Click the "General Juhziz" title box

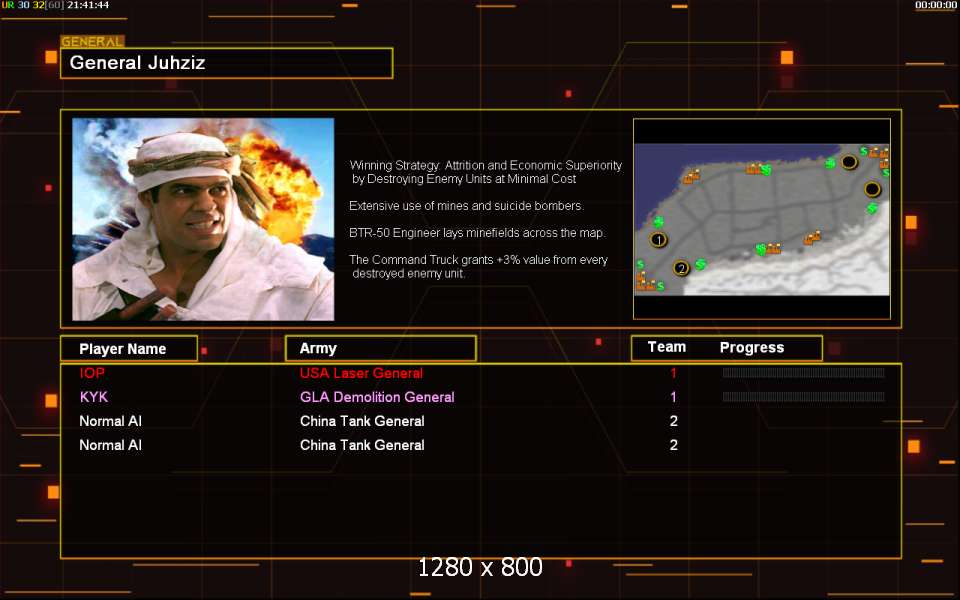[227, 63]
